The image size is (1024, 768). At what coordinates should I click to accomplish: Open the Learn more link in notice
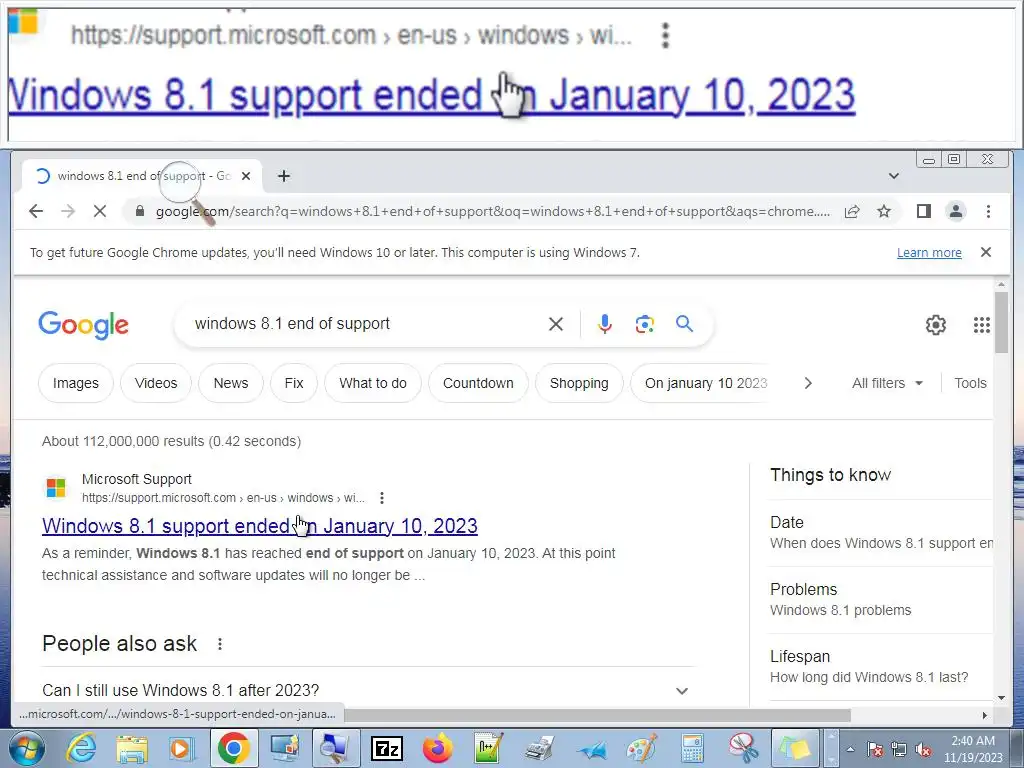point(929,253)
